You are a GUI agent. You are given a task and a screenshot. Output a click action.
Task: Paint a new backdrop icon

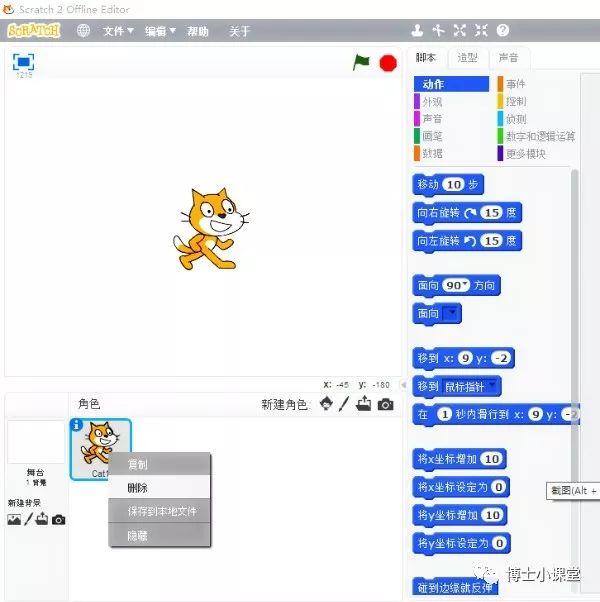[x=28, y=519]
